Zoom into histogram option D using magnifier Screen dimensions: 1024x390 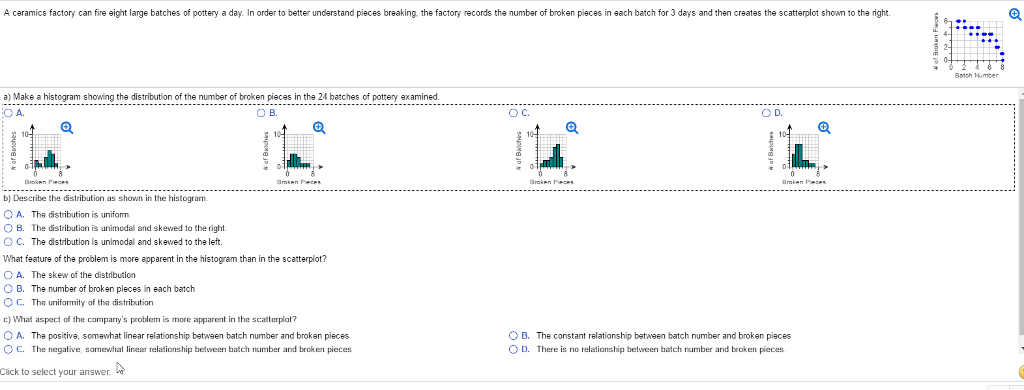(825, 128)
